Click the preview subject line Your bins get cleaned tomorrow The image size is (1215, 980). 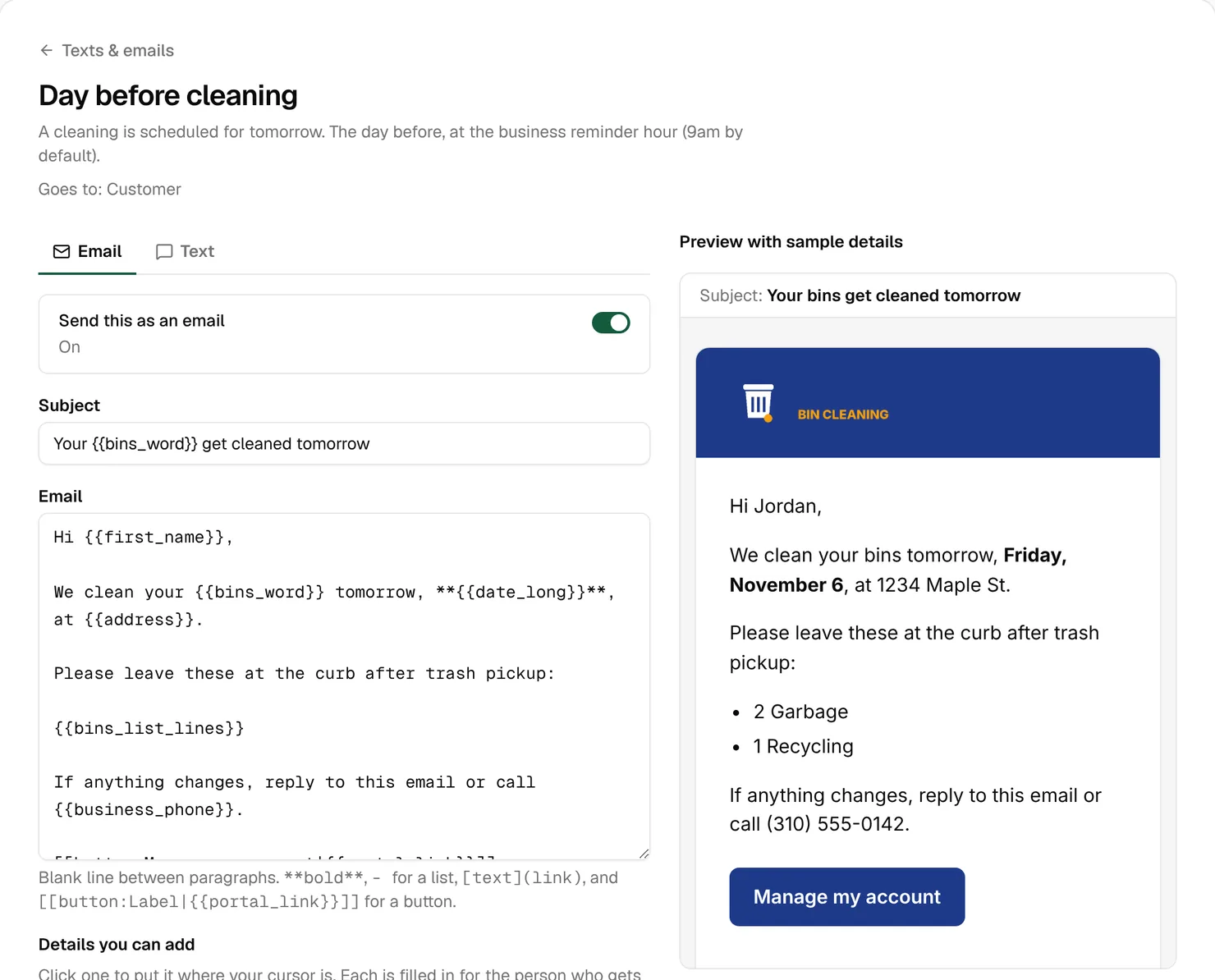(894, 295)
